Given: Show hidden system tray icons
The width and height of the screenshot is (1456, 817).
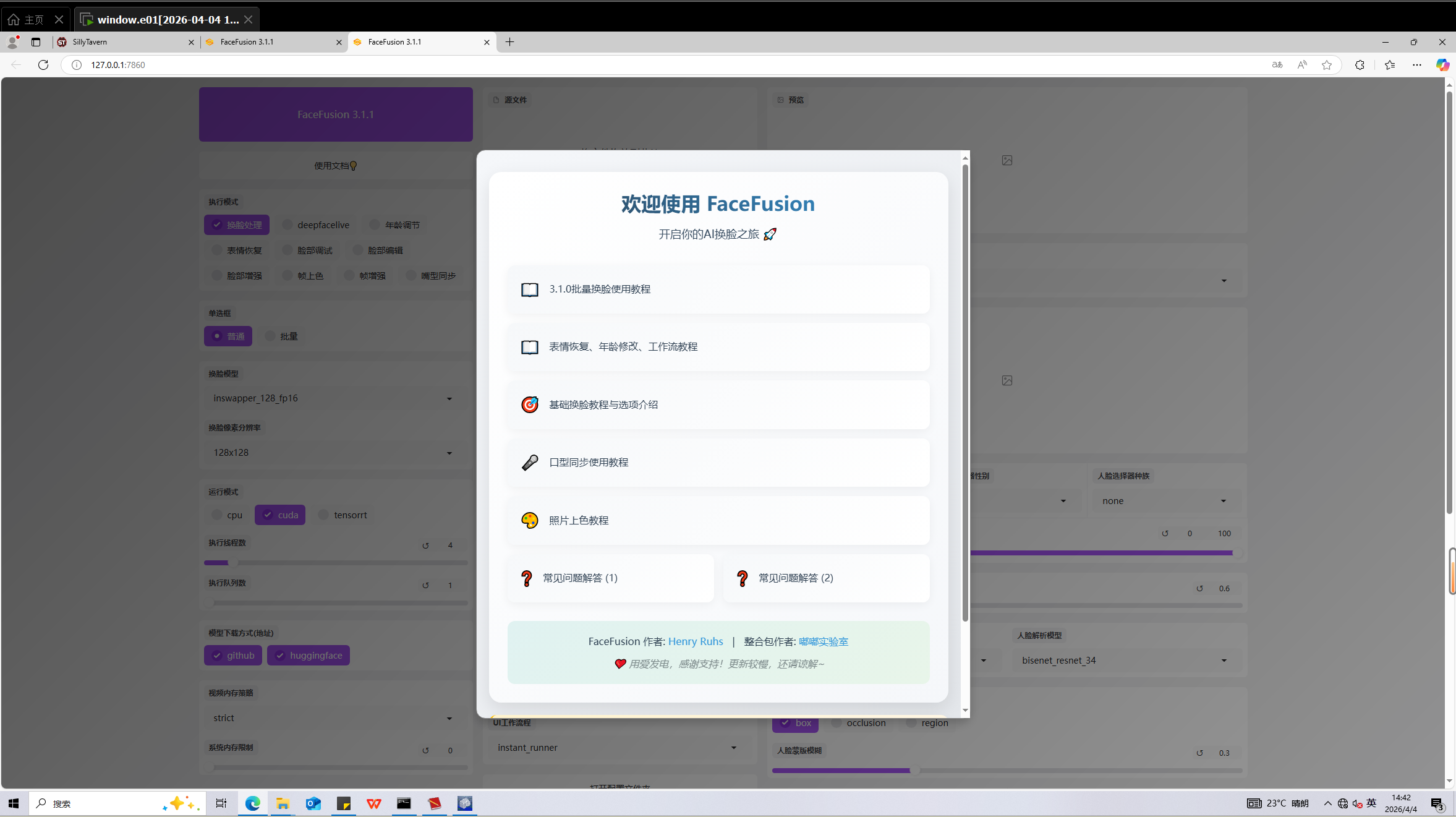Looking at the screenshot, I should 1327,803.
